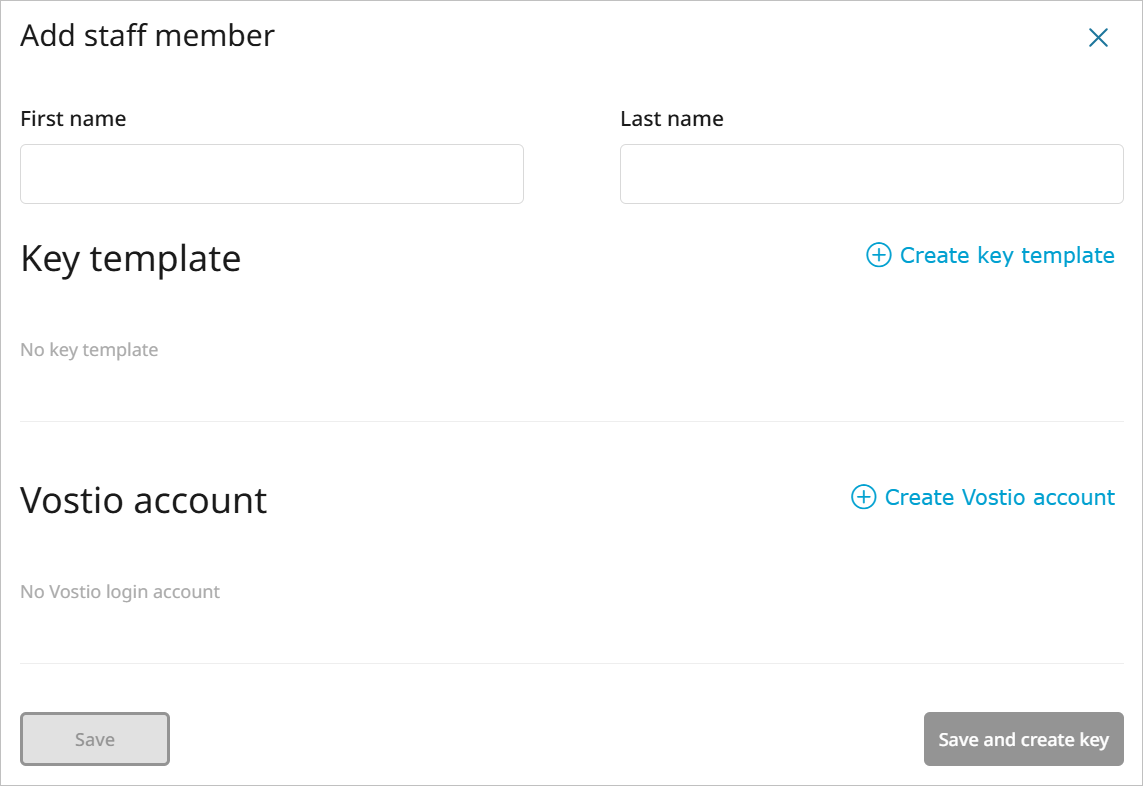Click the No key template placeholder text

click(x=89, y=350)
